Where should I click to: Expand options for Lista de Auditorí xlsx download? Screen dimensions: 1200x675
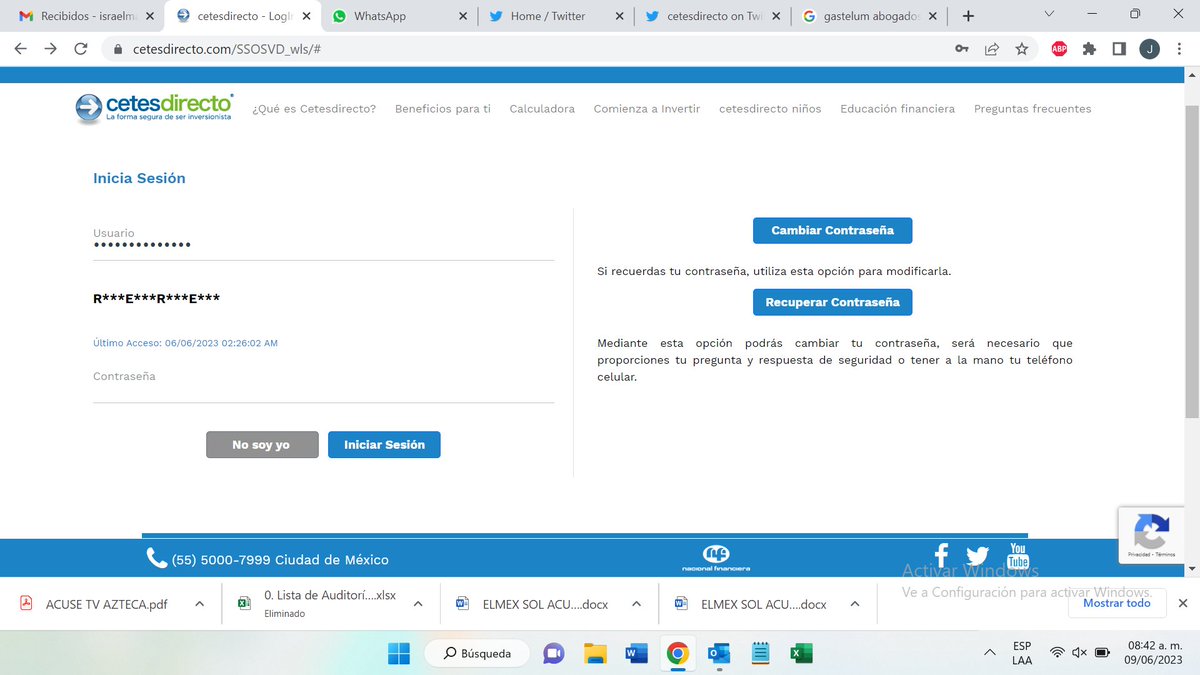[418, 604]
